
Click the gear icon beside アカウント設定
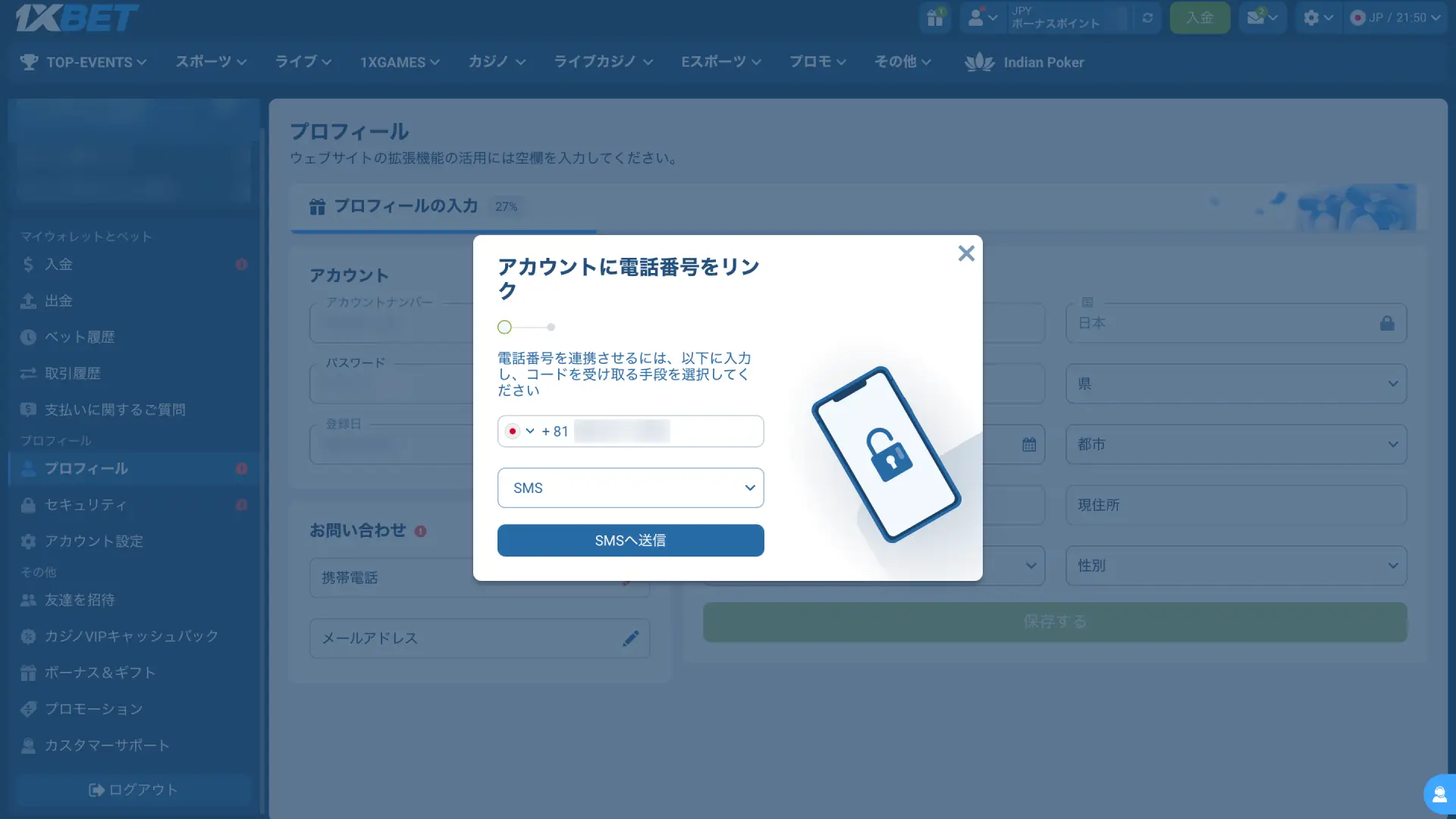coord(28,541)
